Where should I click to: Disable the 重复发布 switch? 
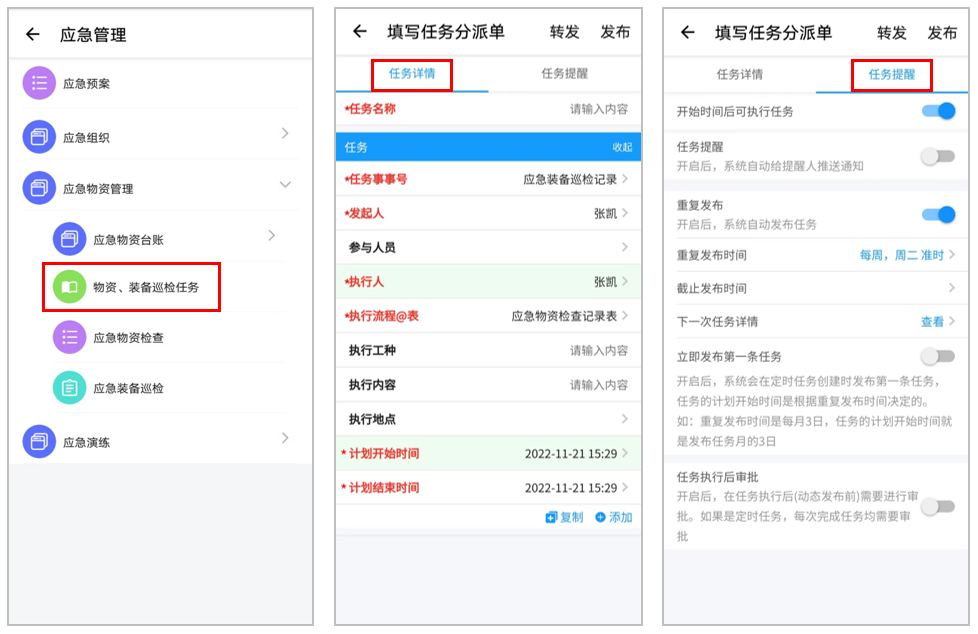(938, 214)
